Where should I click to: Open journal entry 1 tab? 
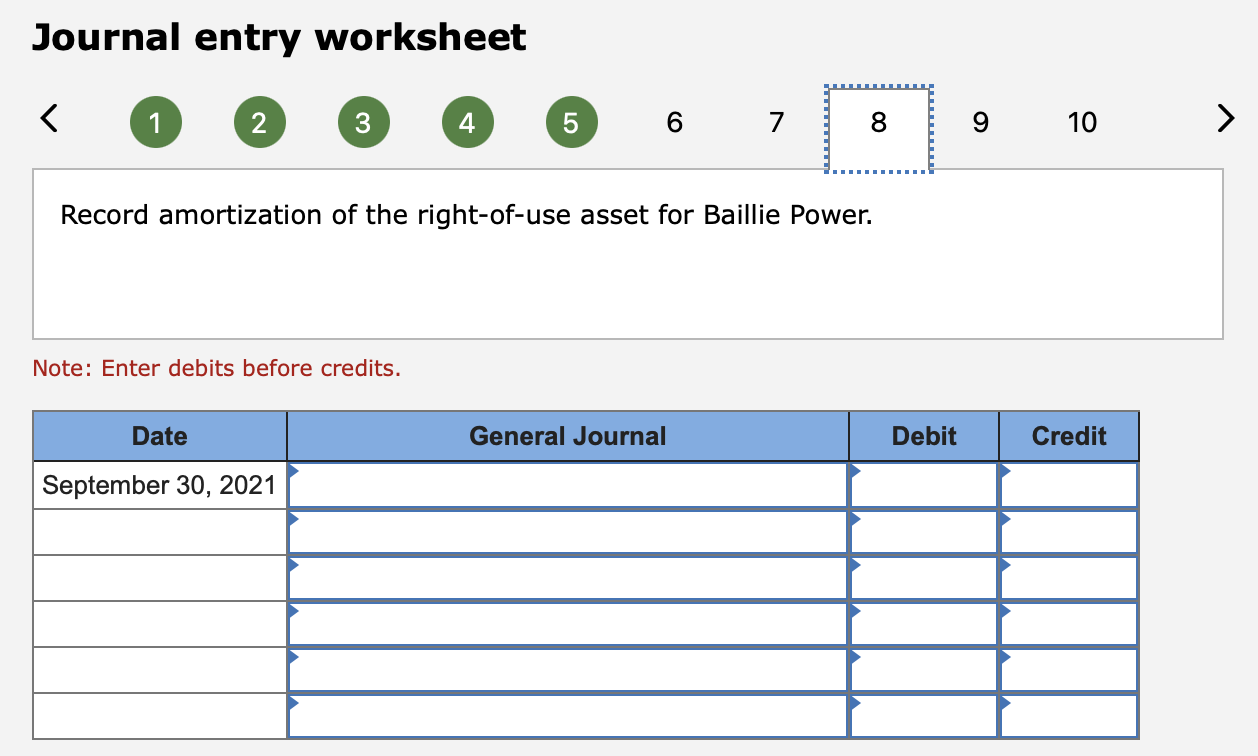click(154, 123)
